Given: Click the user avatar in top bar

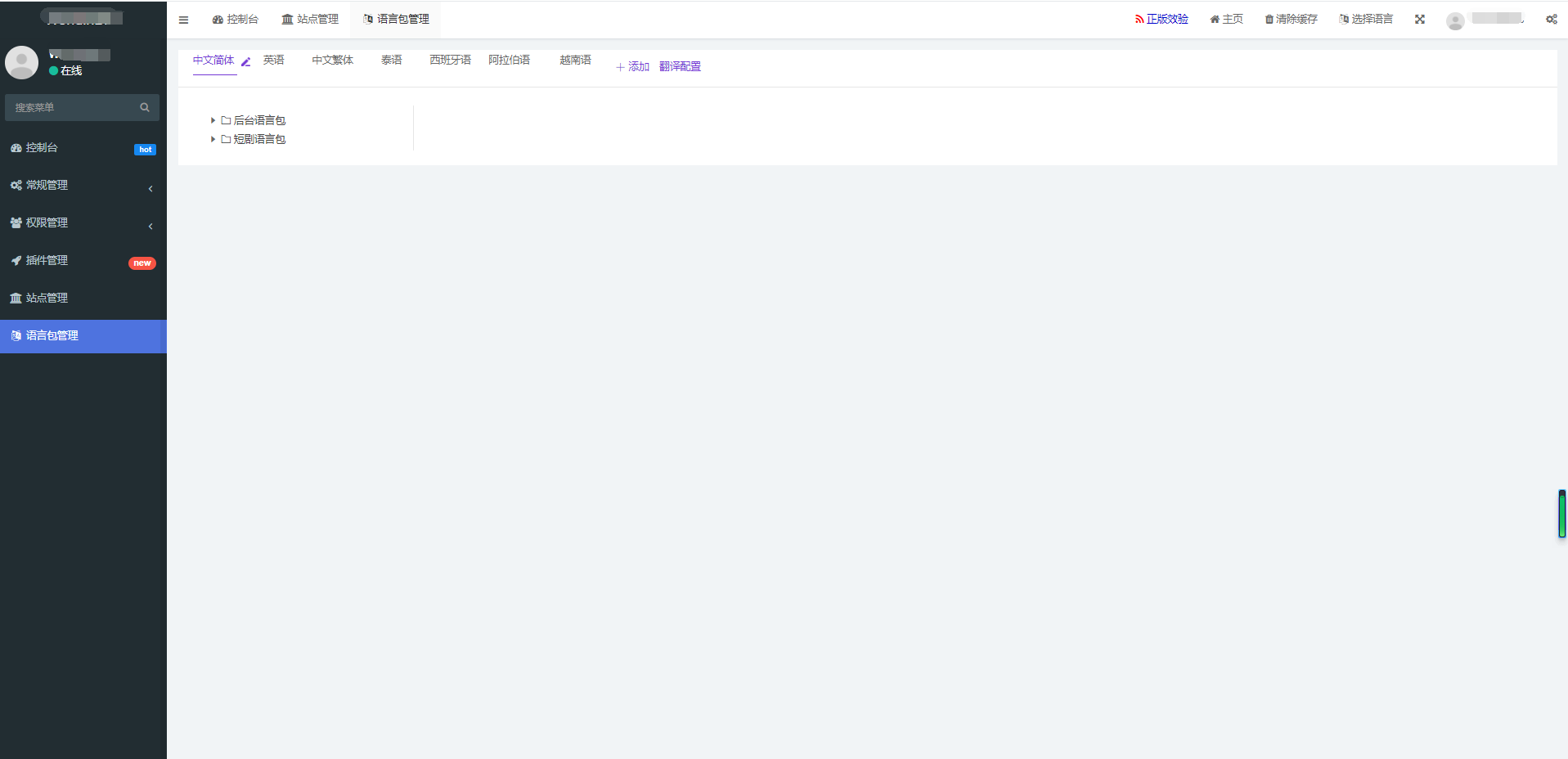Looking at the screenshot, I should 1455,21.
